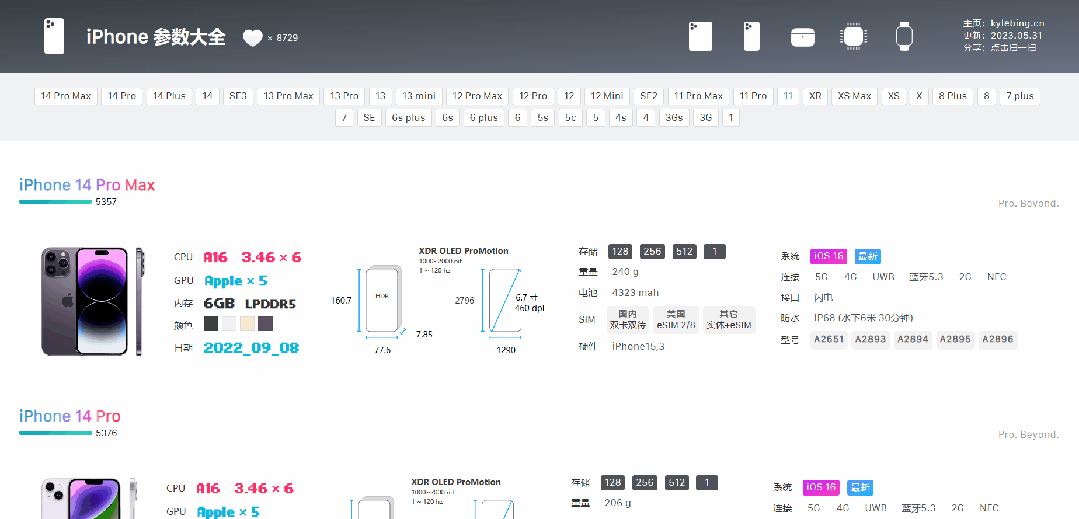Viewport: 1079px width, 519px height.
Task: Select the SE2 model tag
Action: tap(648, 96)
